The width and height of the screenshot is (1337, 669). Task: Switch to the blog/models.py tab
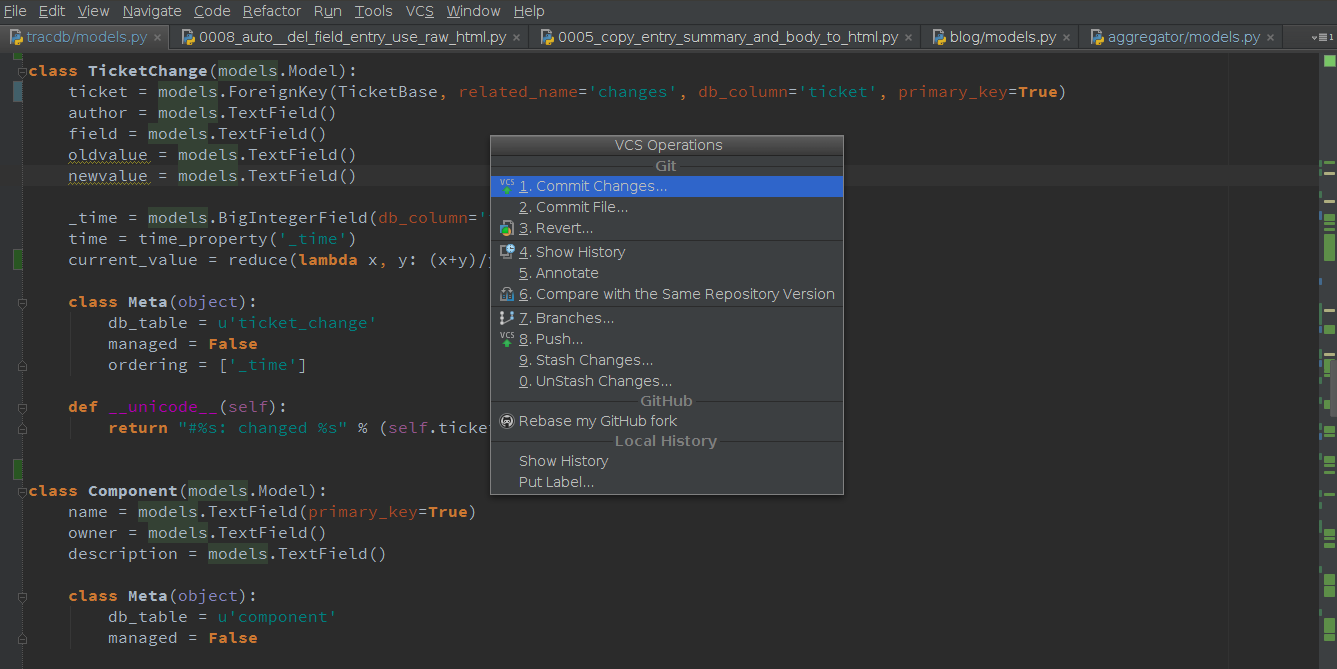[x=1002, y=37]
